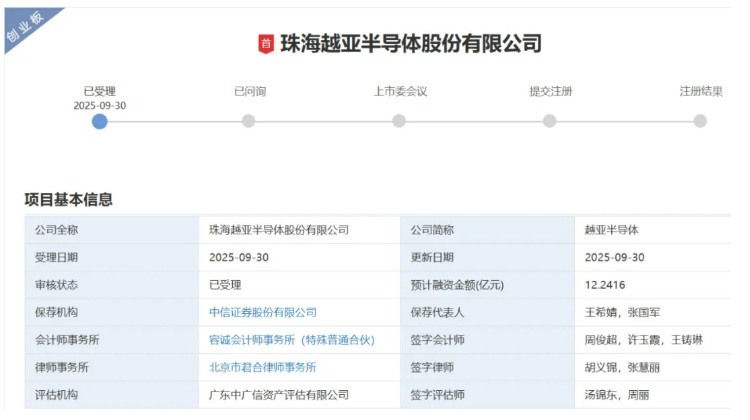Click the 上市委会议 step label

click(400, 91)
